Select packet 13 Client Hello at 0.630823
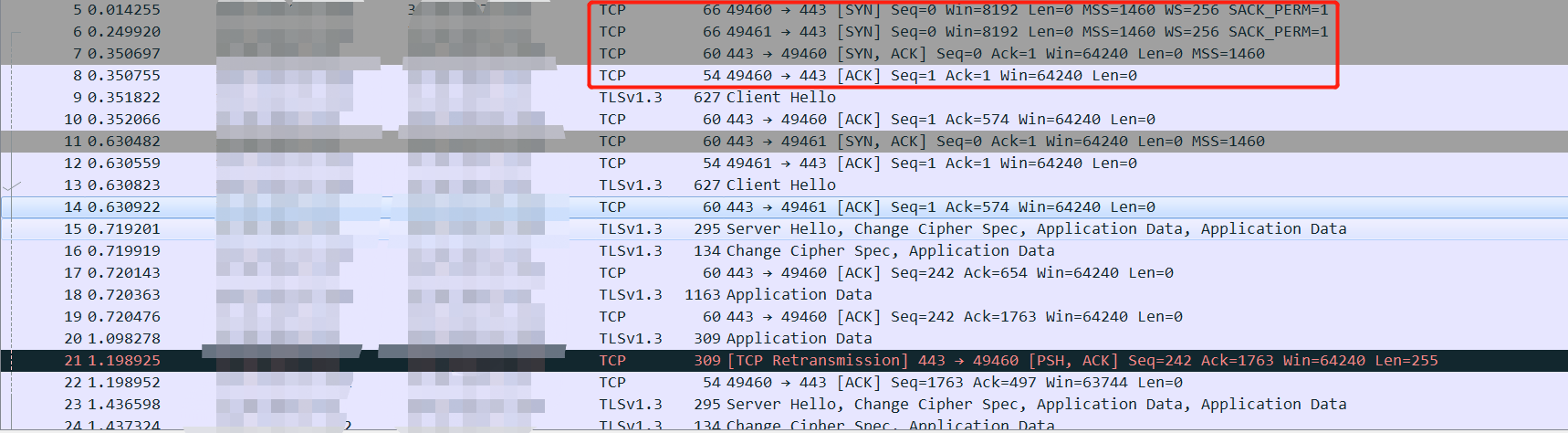Viewport: 1568px width, 433px height. 780,185
